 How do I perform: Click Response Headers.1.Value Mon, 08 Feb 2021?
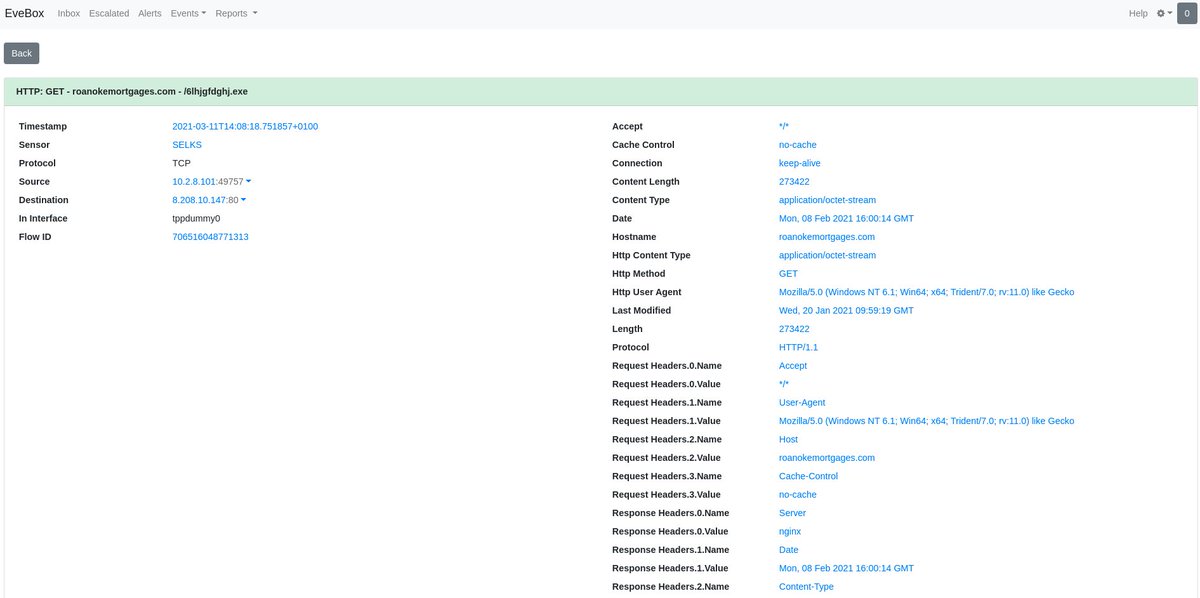(846, 568)
